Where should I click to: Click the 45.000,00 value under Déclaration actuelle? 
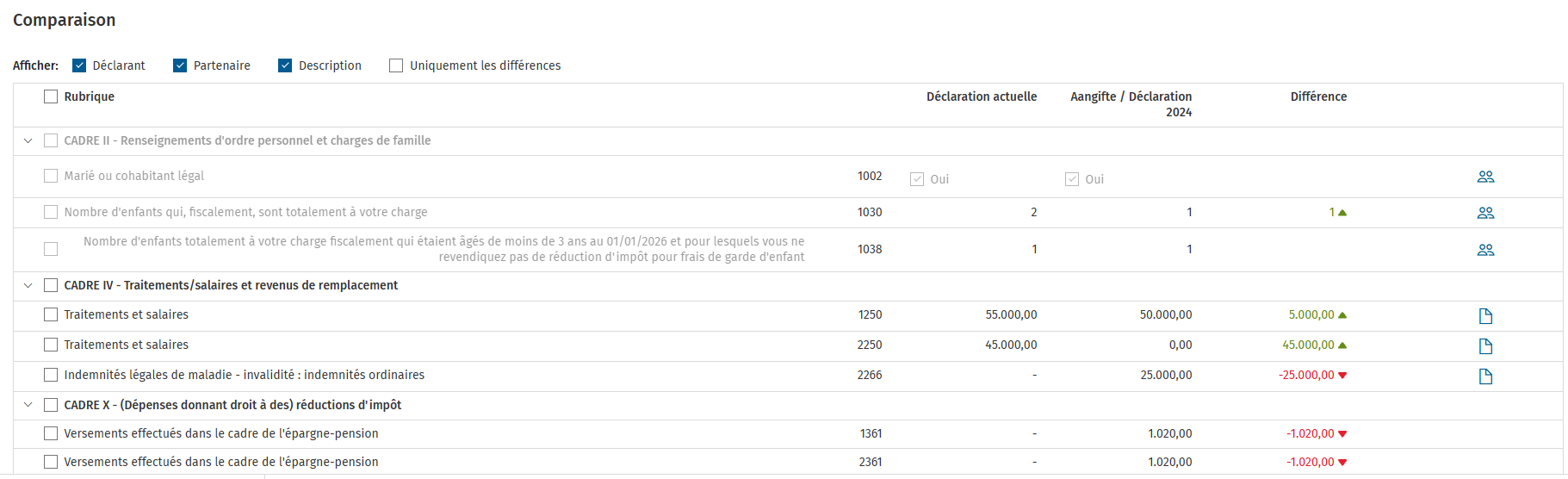[x=1011, y=345]
